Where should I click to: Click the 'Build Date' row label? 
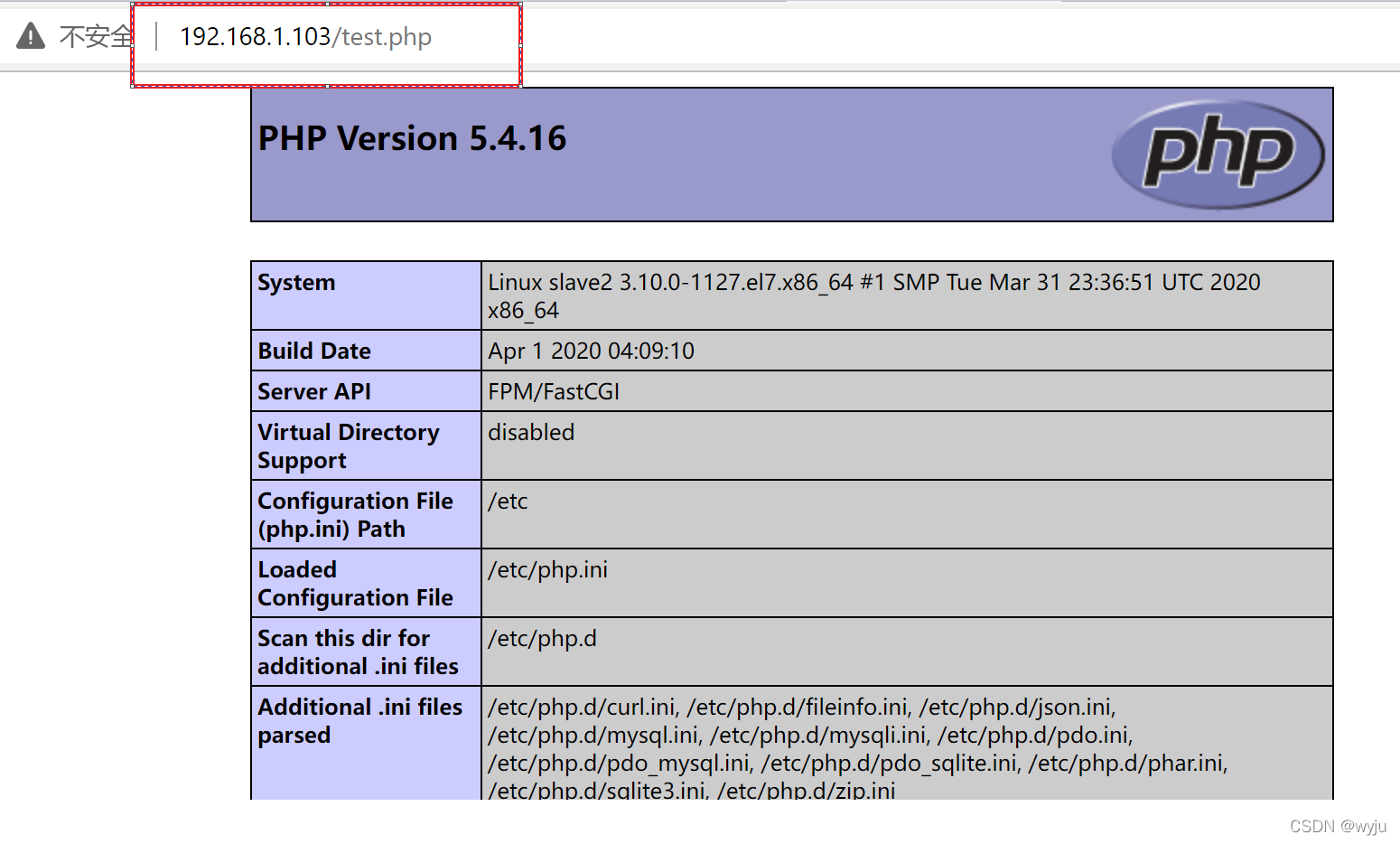pos(314,351)
